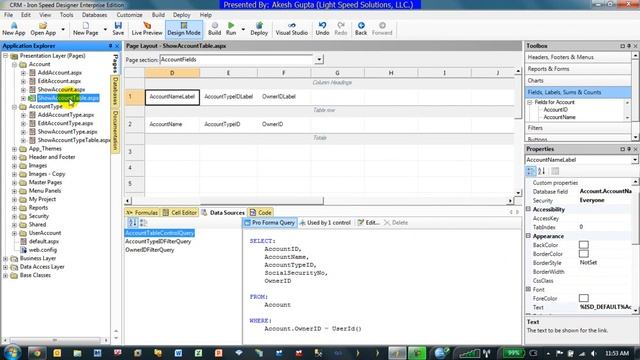The width and height of the screenshot is (640, 360).
Task: Expand the Reports folder
Action: coord(15,208)
